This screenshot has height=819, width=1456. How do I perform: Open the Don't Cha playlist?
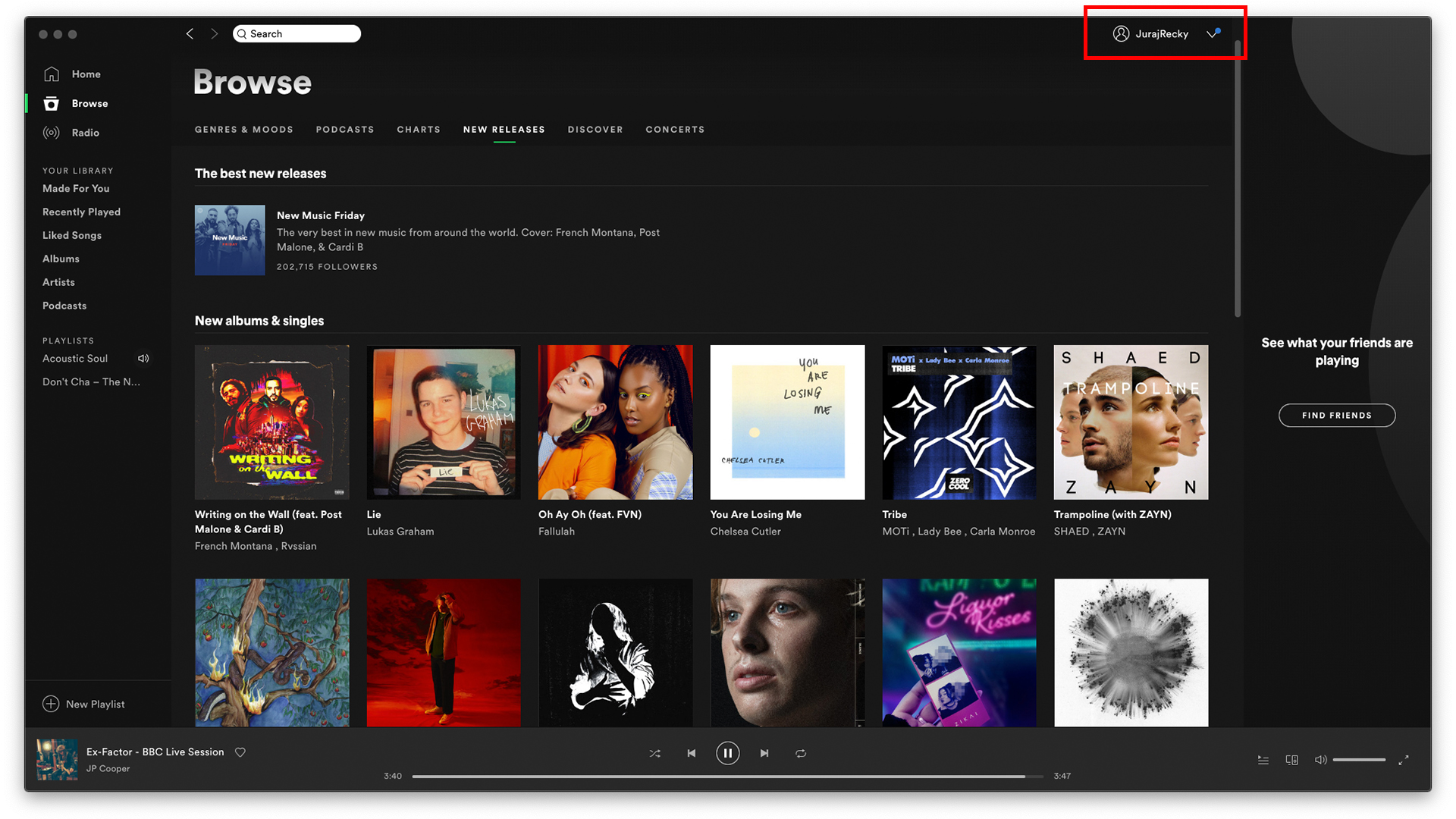tap(91, 382)
